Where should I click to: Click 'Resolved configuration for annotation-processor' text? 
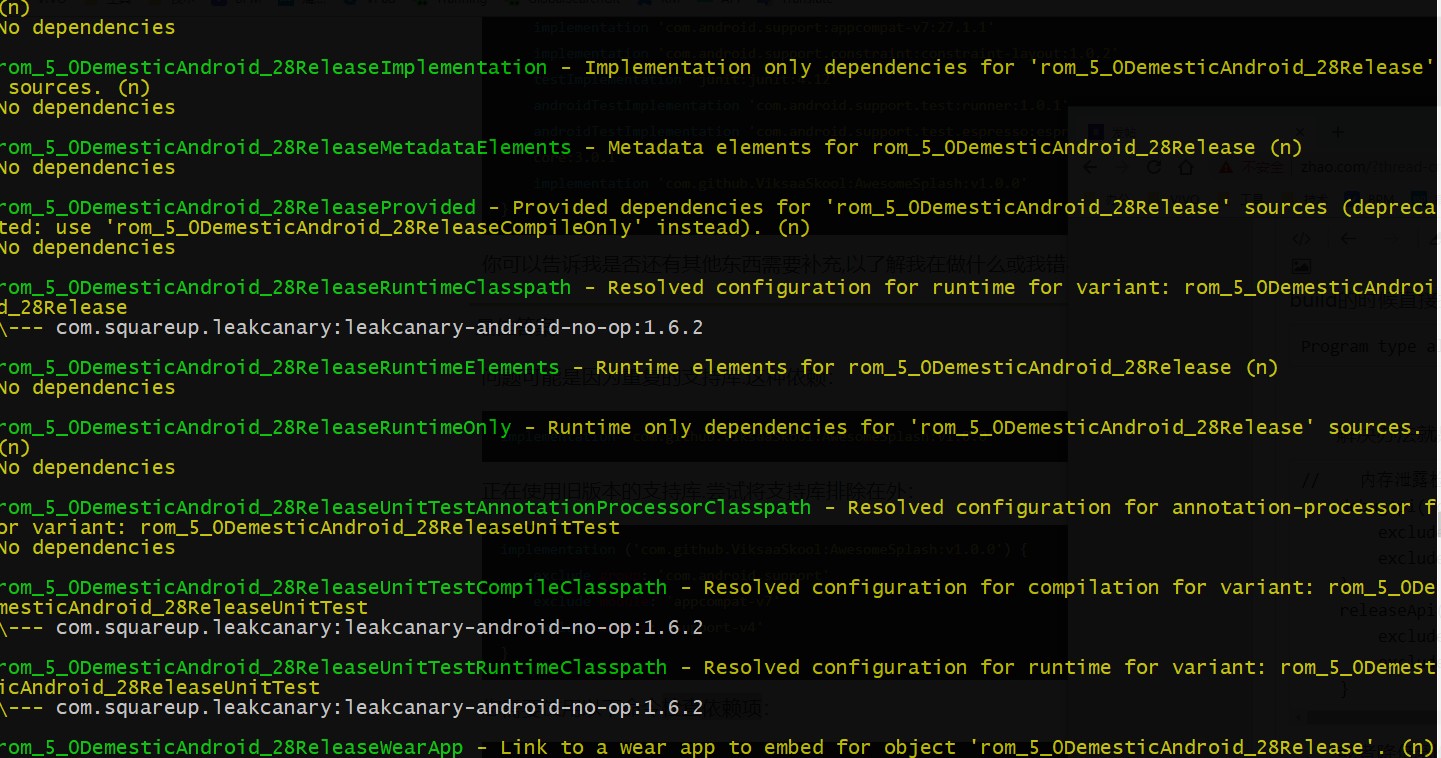(1128, 508)
